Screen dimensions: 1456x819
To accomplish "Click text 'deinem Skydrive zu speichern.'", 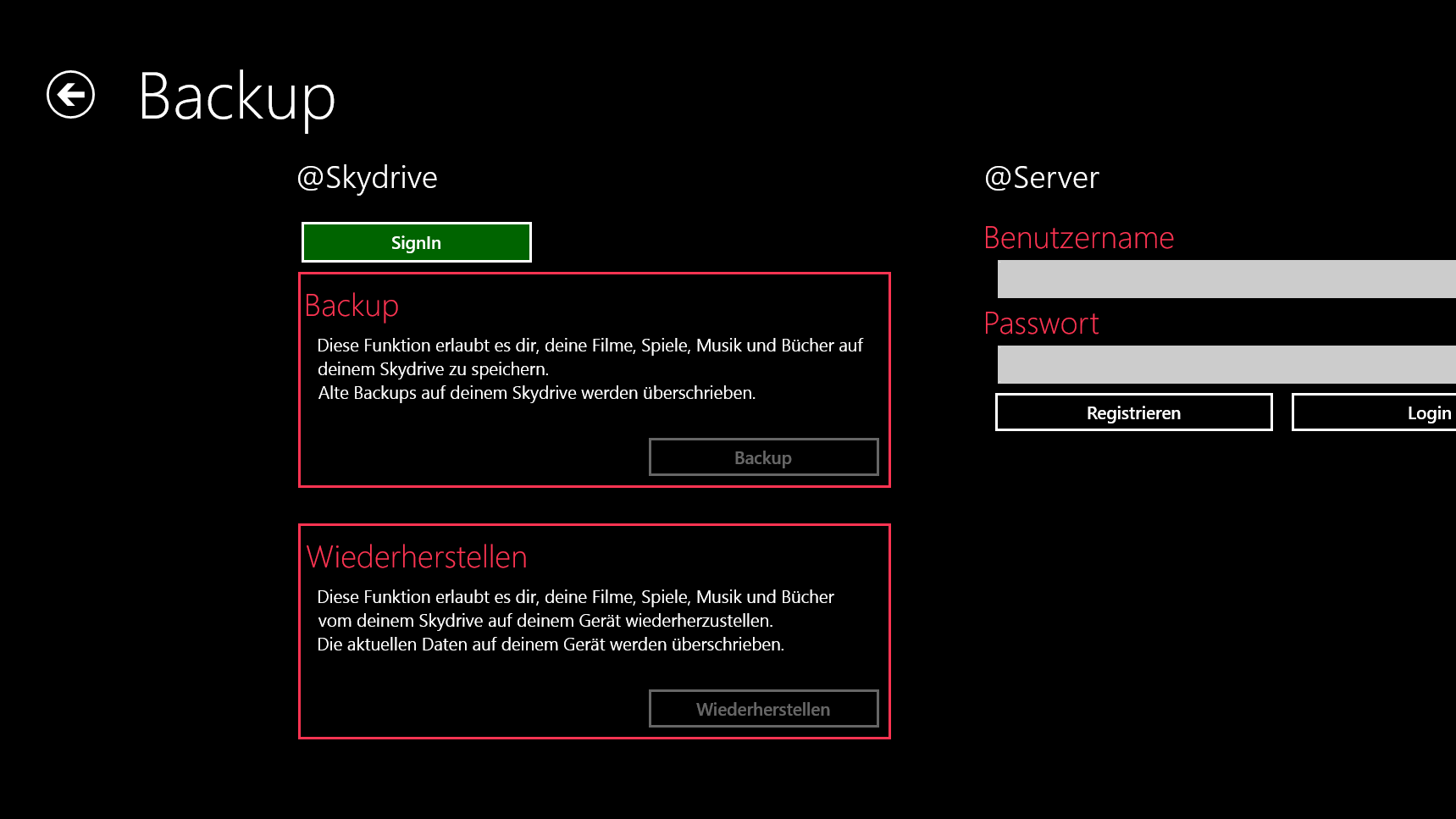I will pyautogui.click(x=433, y=369).
